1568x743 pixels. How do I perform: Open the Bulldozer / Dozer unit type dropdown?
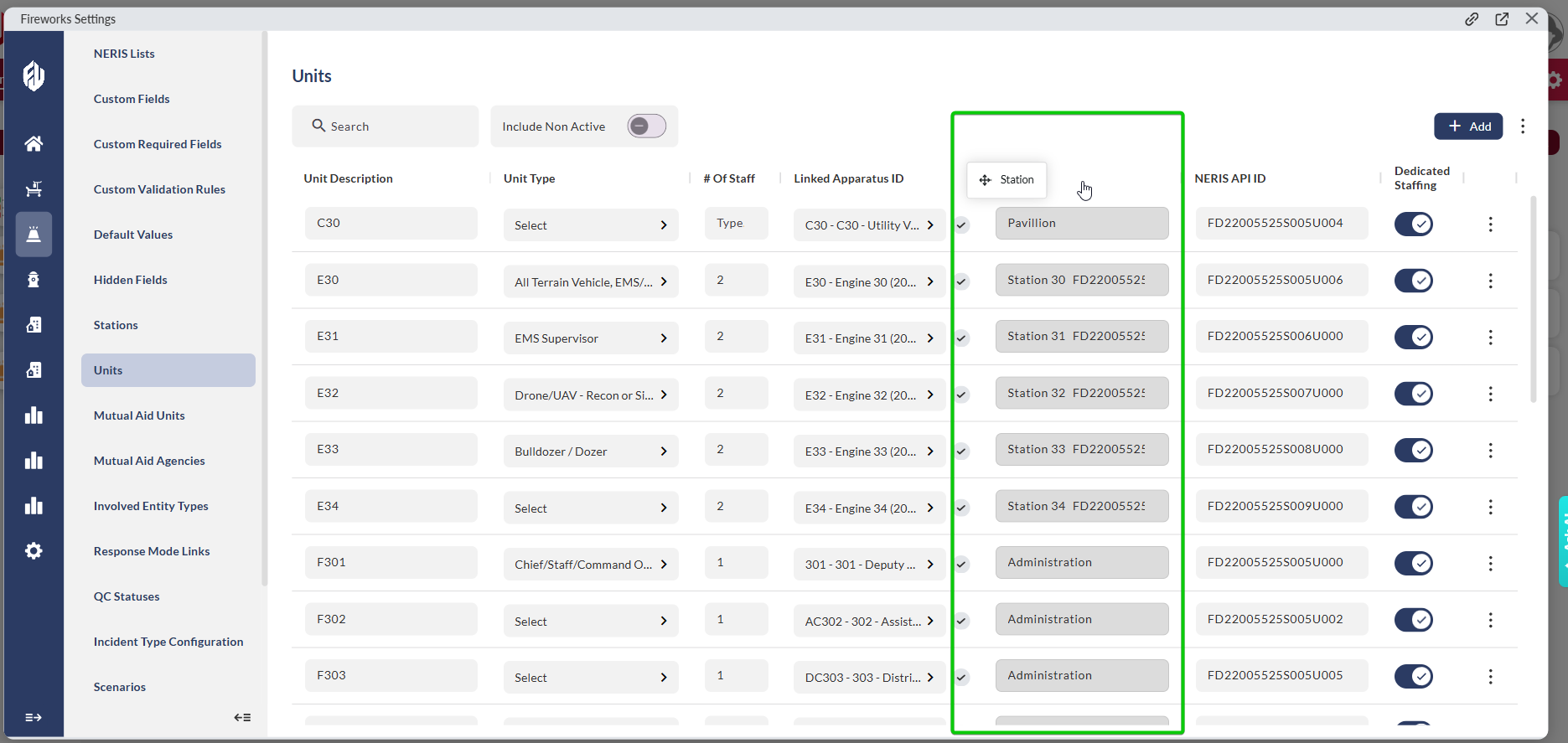[590, 451]
